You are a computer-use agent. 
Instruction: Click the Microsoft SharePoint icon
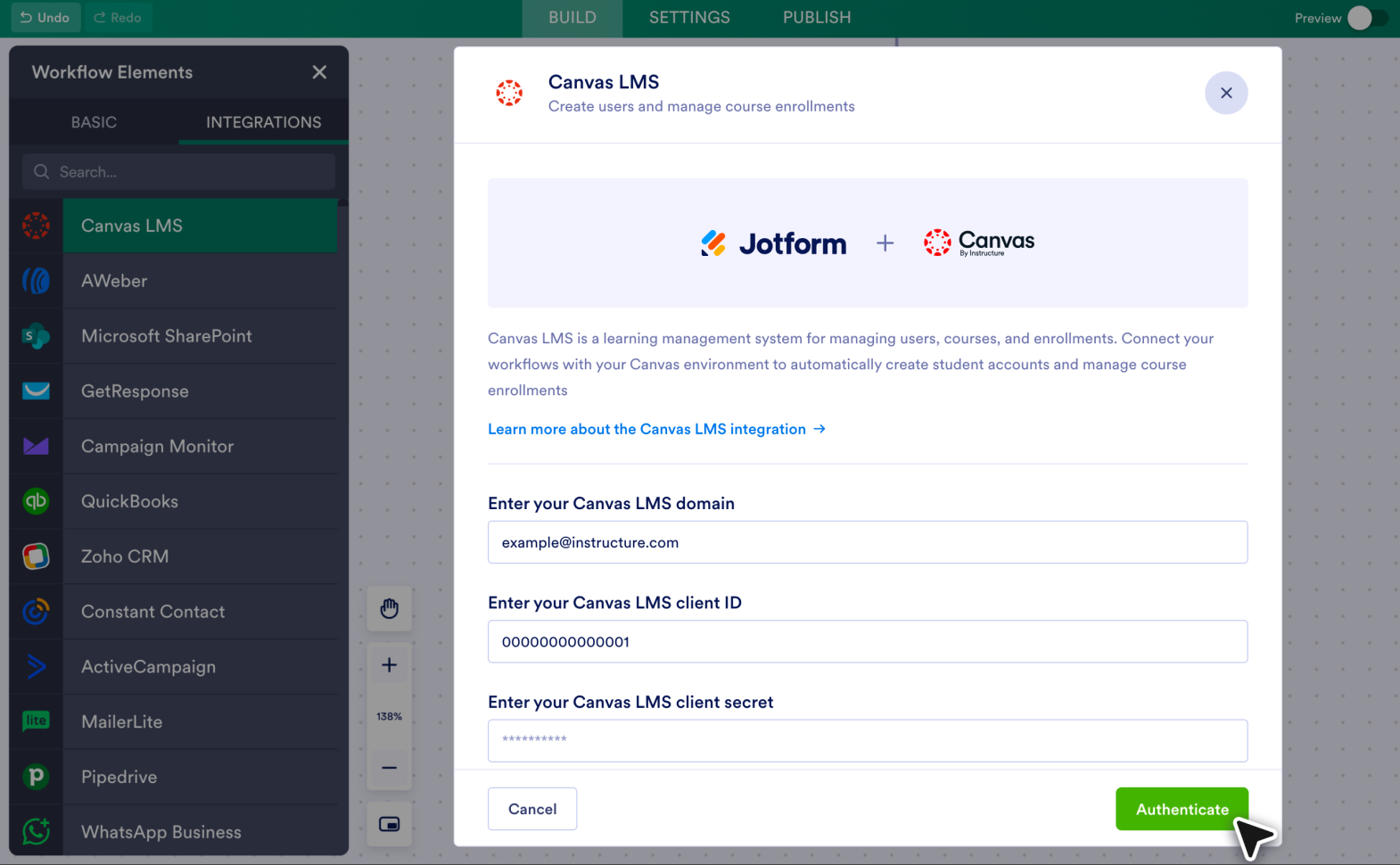pos(36,336)
